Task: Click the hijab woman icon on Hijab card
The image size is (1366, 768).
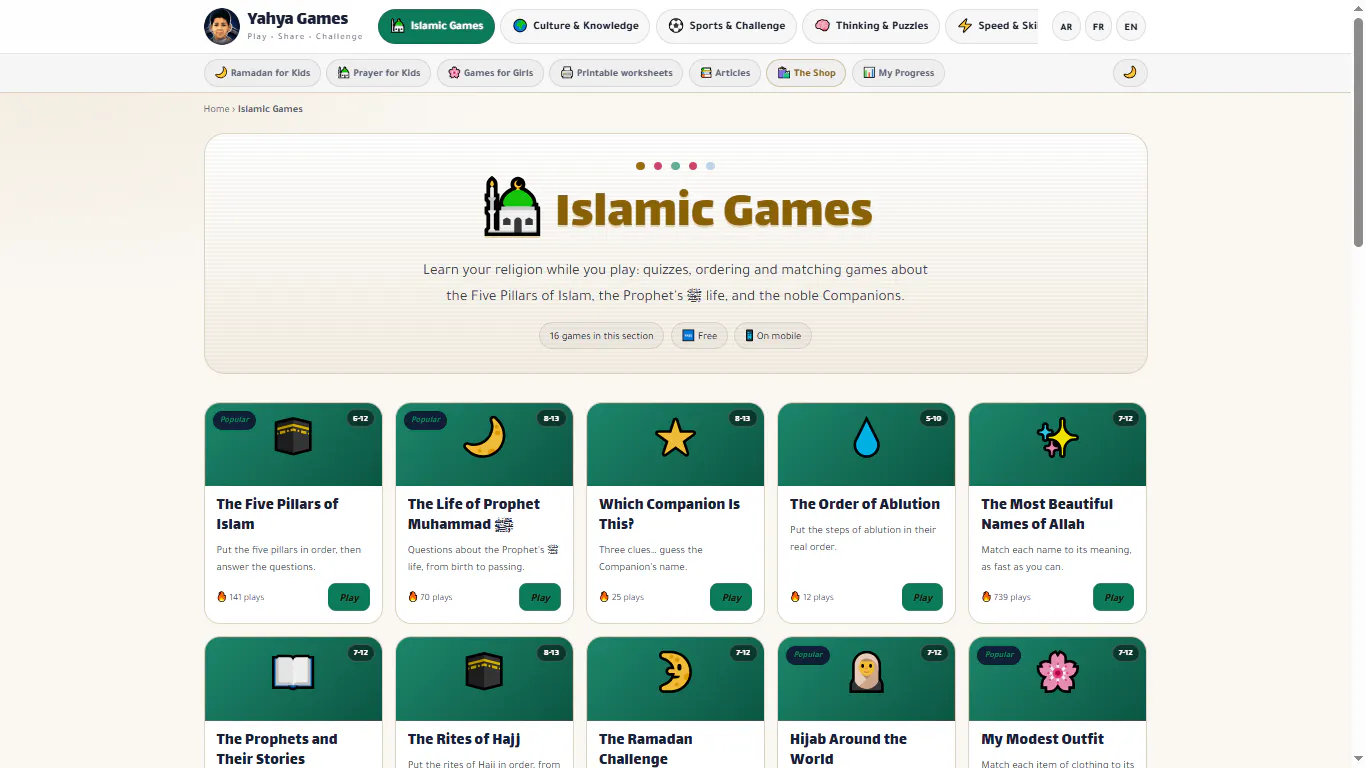Action: [x=866, y=672]
